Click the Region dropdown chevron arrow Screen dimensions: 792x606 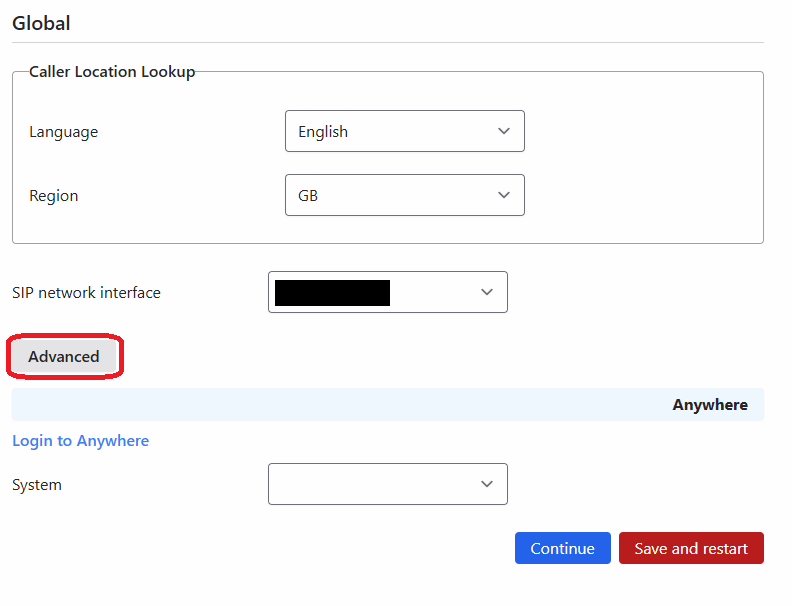point(504,196)
